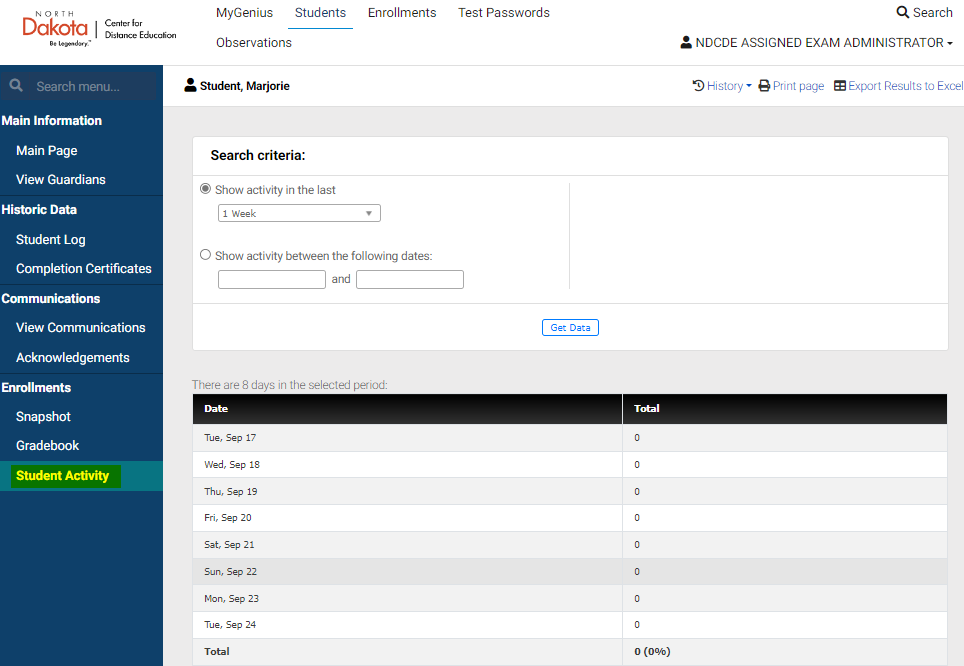
Task: Open Main Page in the sidebar
Action: pos(47,150)
